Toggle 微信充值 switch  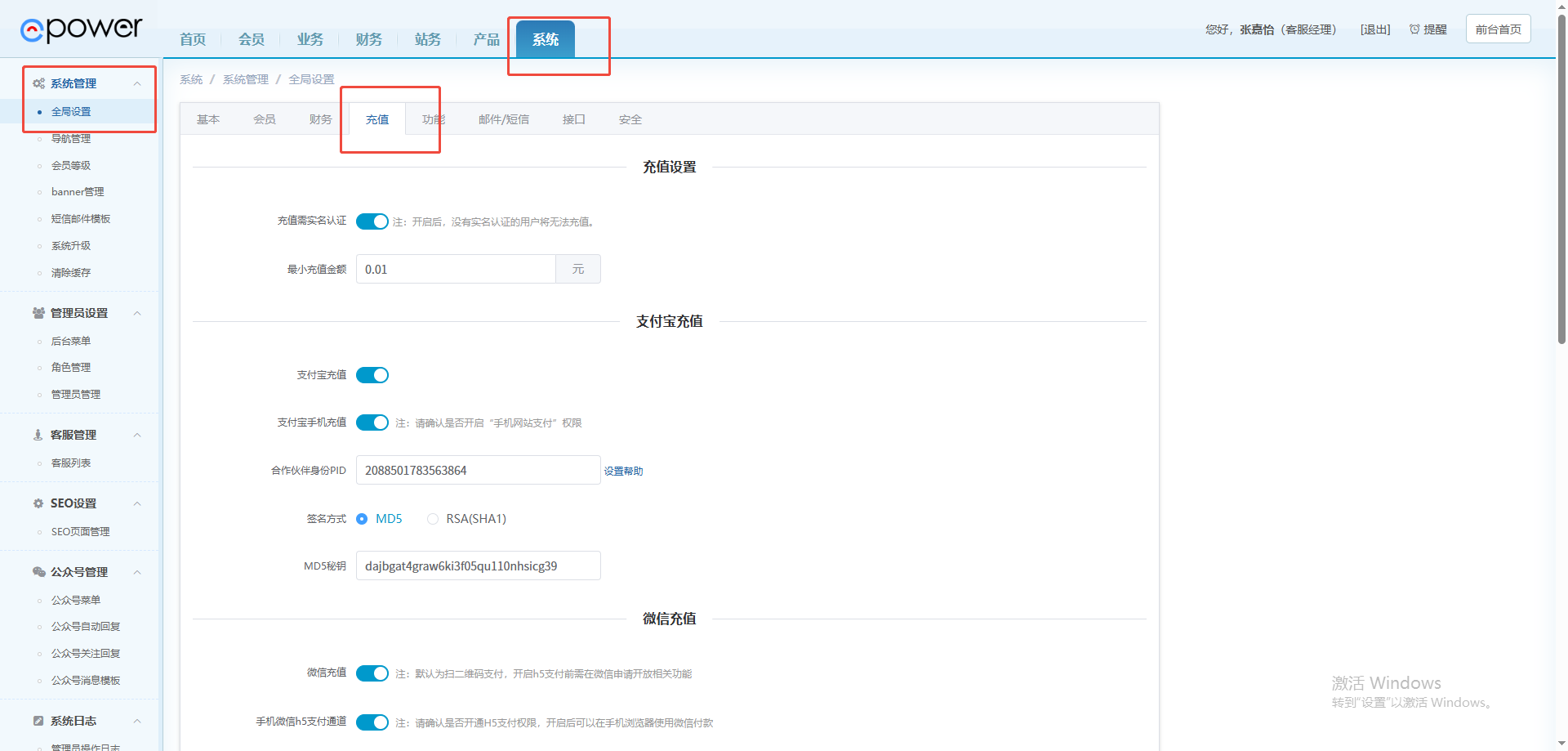[x=372, y=673]
